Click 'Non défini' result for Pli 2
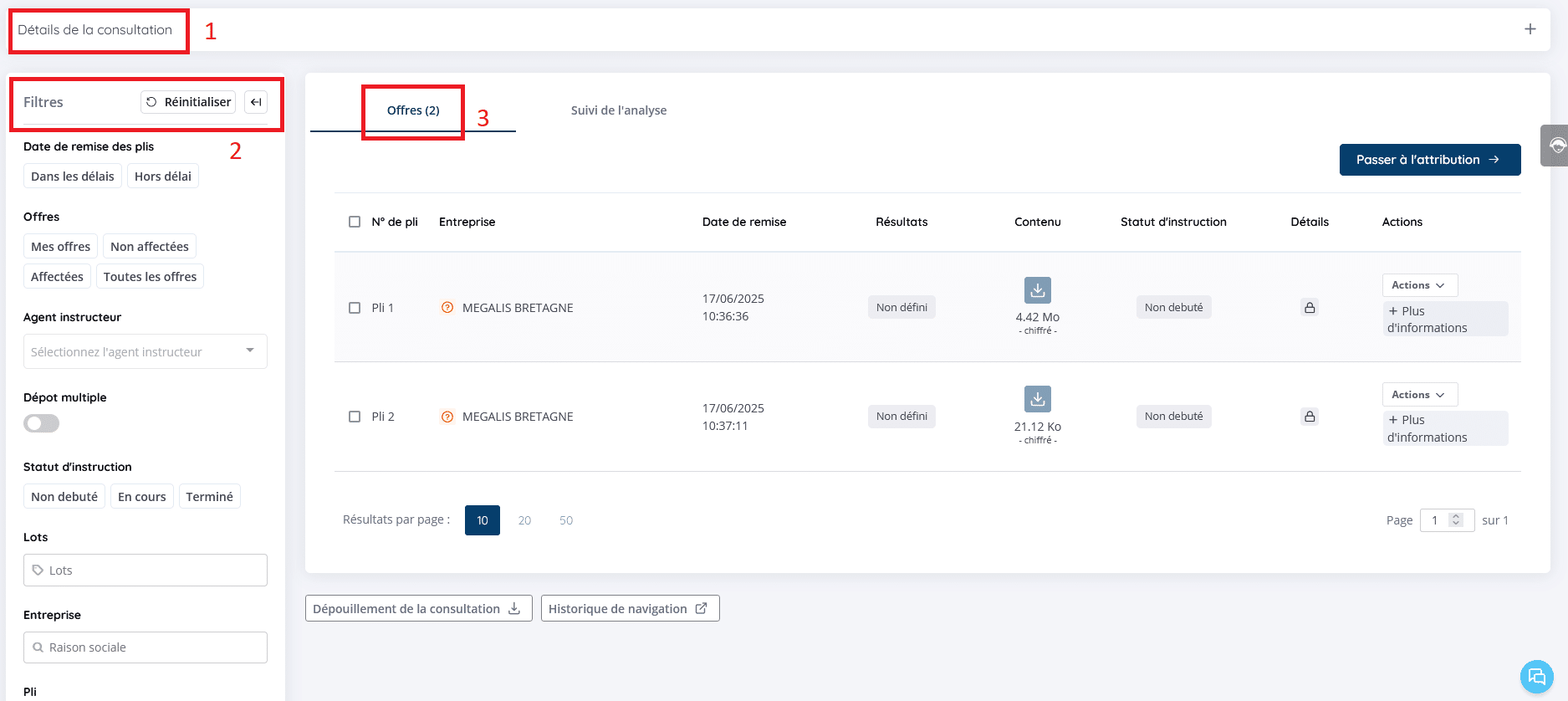 point(901,417)
